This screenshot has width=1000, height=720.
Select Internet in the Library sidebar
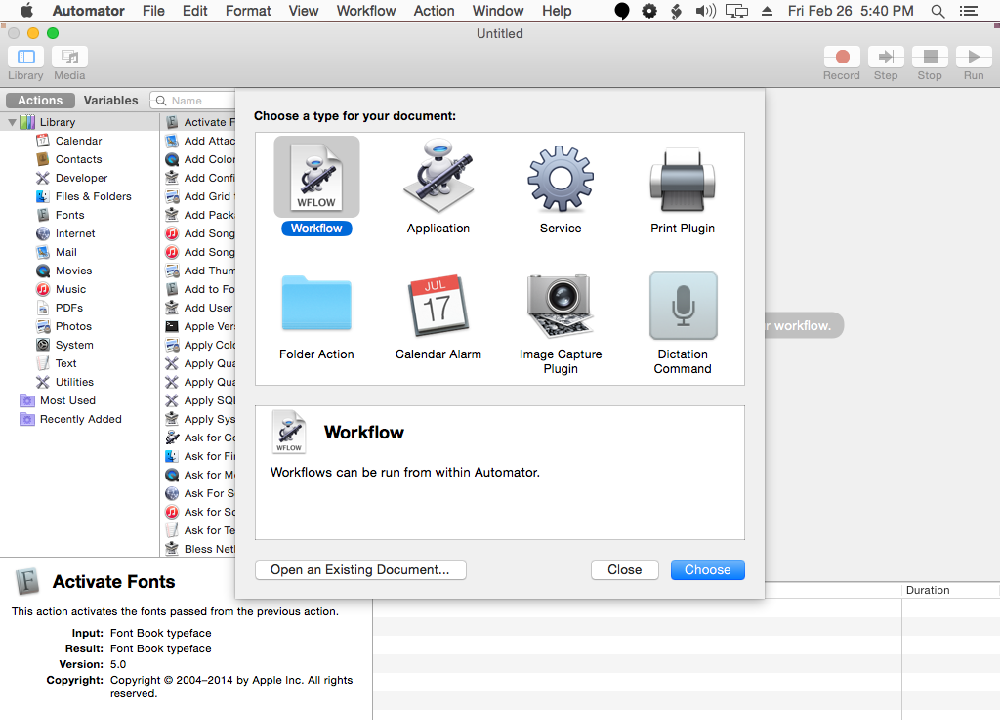tap(75, 233)
